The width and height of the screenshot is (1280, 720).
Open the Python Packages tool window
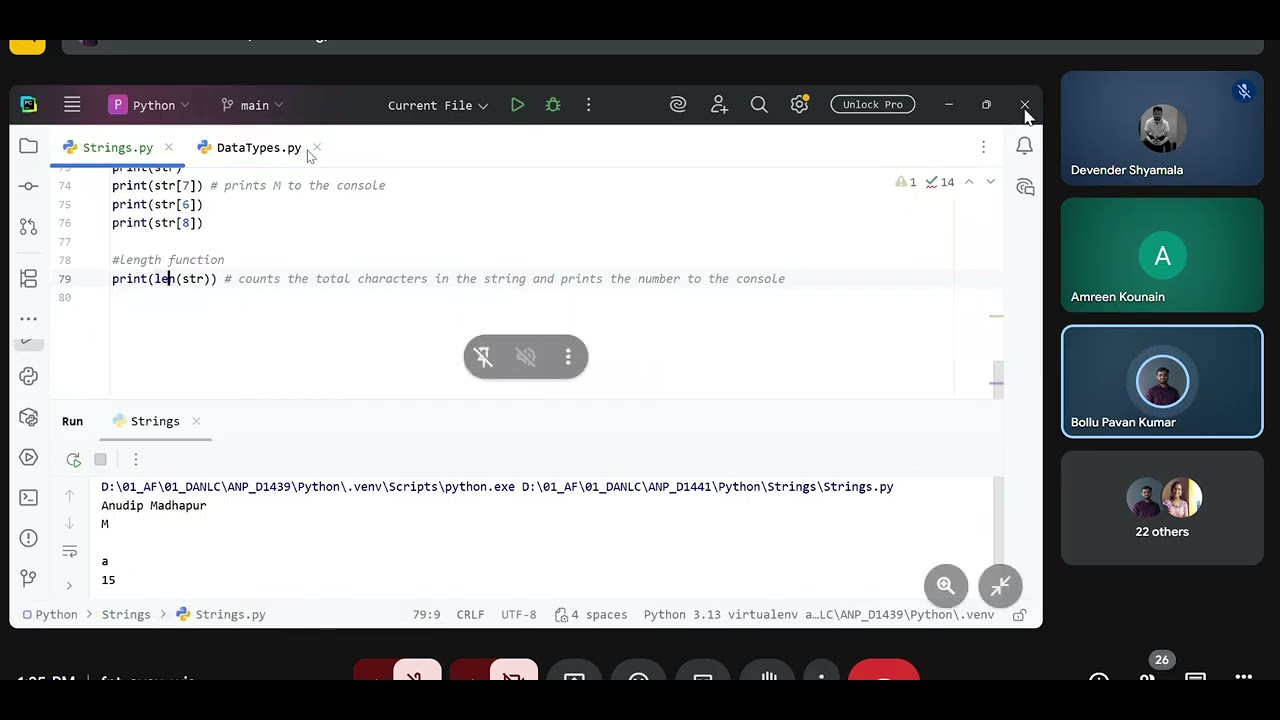point(28,417)
